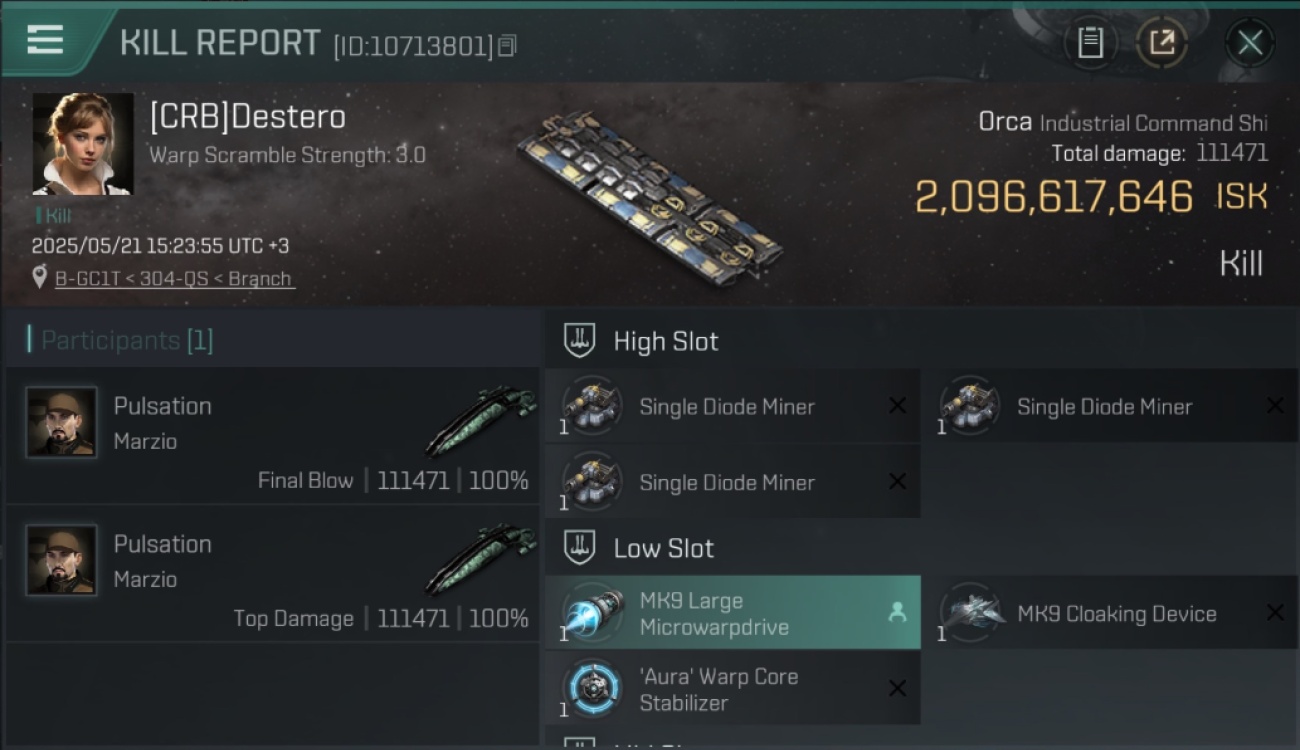Toggle the MK9 Large Microwarpdrive person marker
This screenshot has height=750, width=1300.
[x=897, y=613]
